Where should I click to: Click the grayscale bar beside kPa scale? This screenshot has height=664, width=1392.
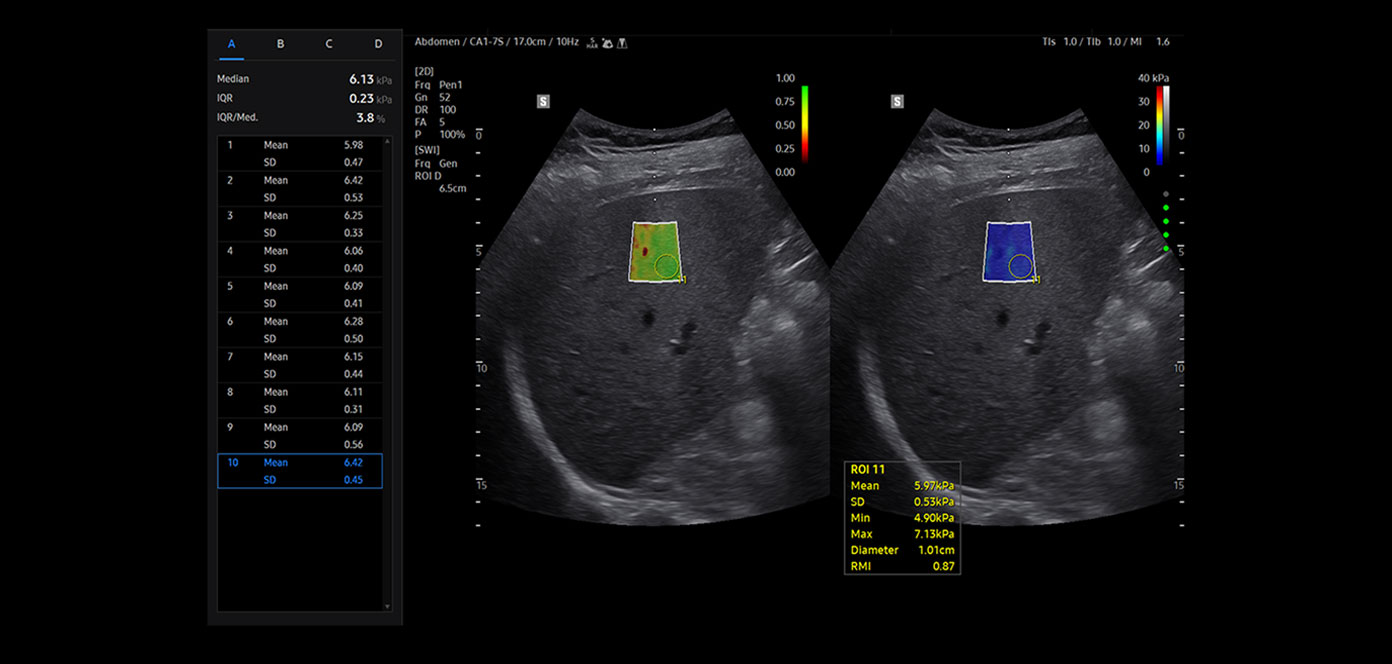1167,124
